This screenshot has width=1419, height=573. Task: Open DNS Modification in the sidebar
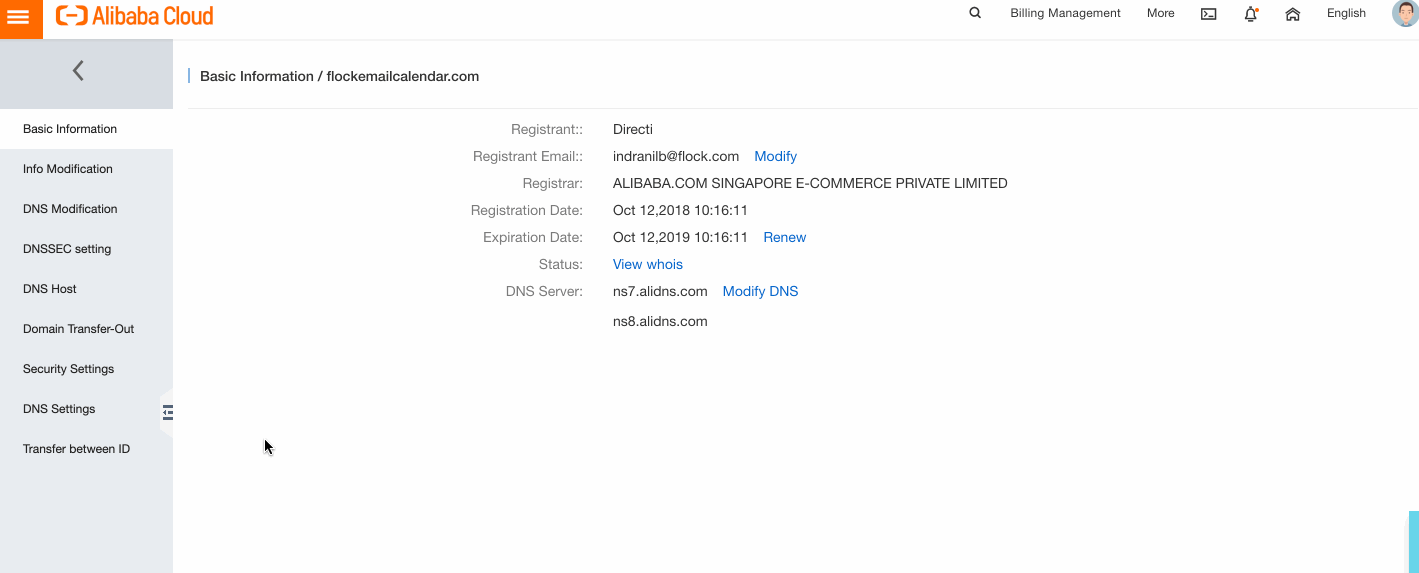pos(86,209)
